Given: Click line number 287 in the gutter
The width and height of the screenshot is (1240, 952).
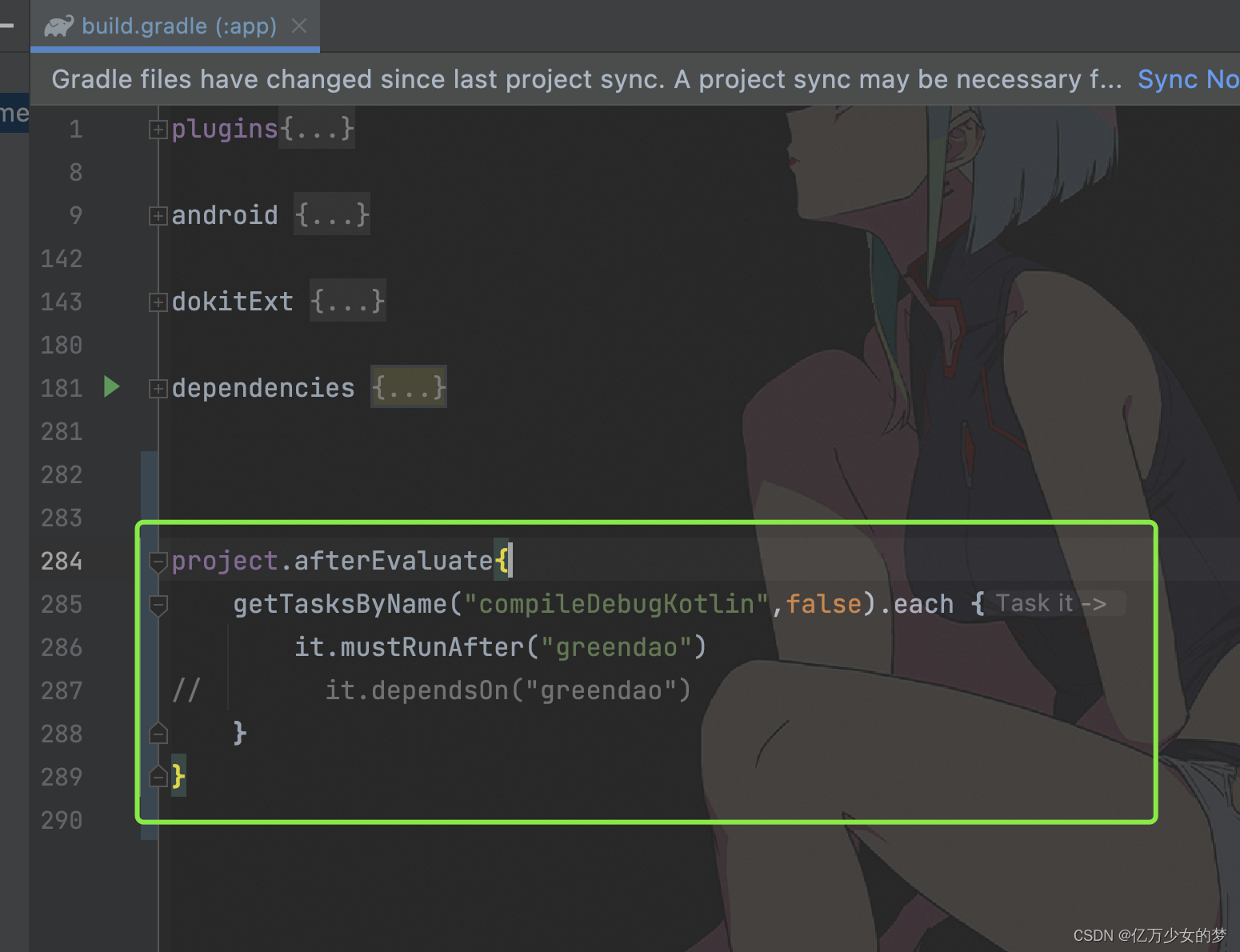Looking at the screenshot, I should [x=61, y=690].
